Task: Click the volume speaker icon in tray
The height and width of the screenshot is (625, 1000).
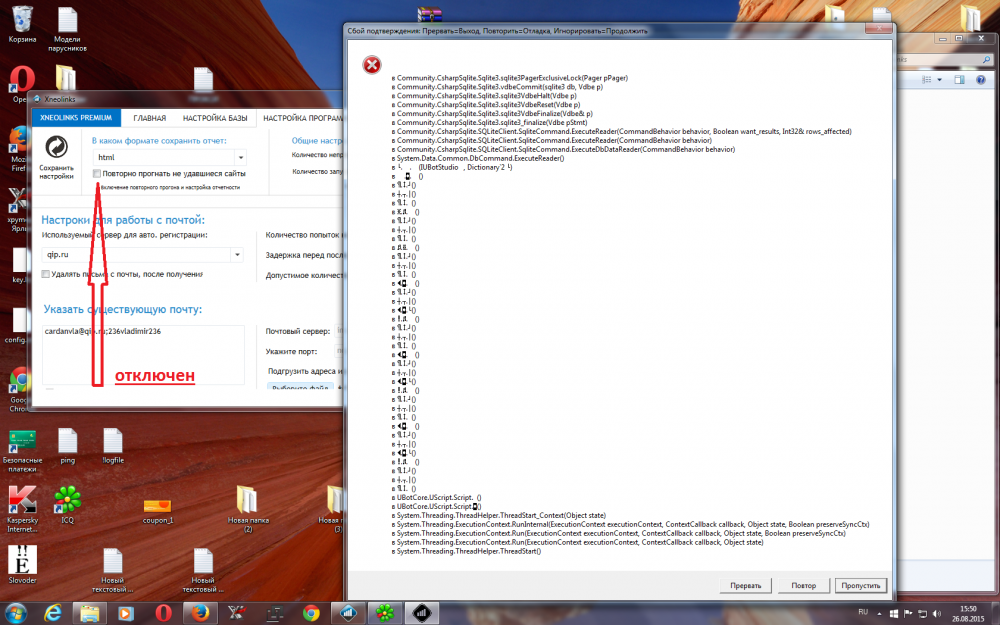Action: (x=936, y=613)
